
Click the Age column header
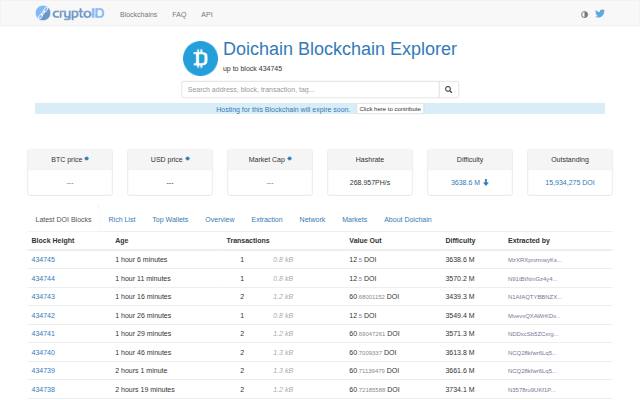click(122, 241)
